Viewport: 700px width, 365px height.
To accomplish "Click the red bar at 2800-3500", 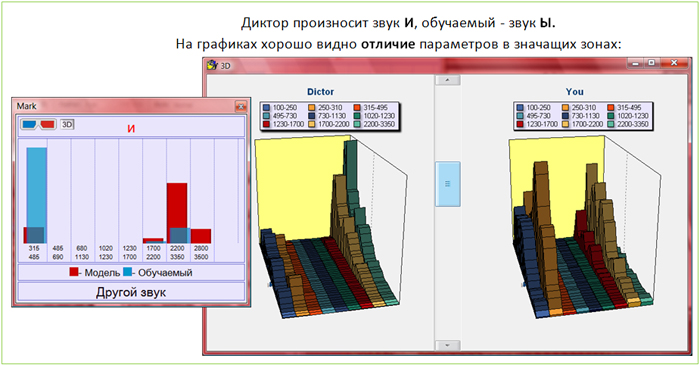I will (x=201, y=236).
